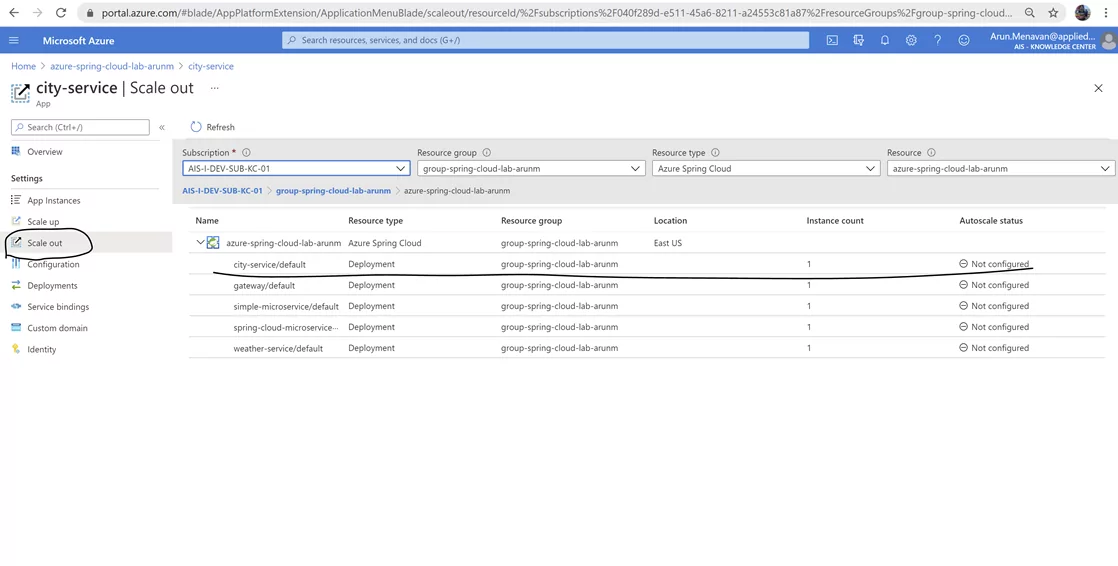Open the Subscription dropdown

pyautogui.click(x=296, y=169)
